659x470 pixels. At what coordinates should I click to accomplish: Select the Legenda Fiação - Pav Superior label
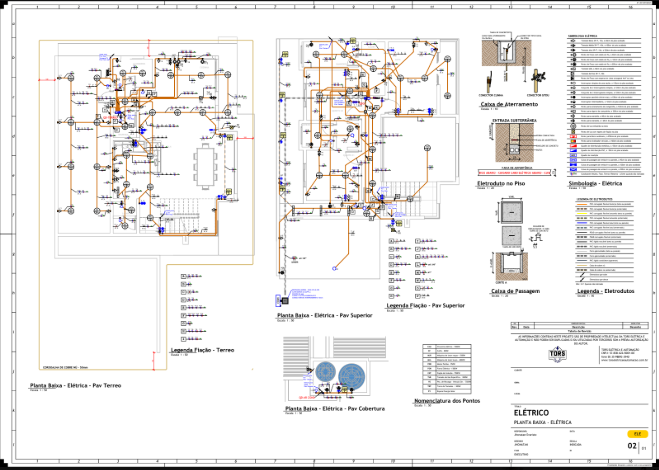[425, 306]
